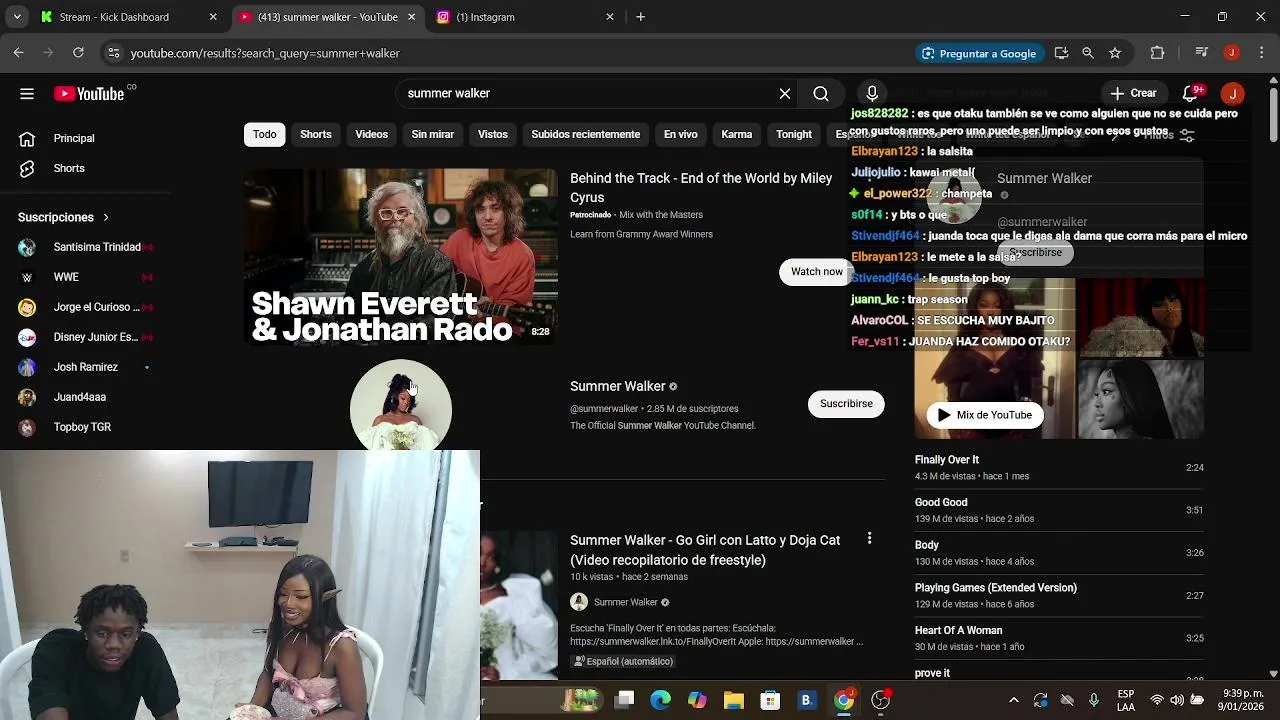
Task: Open the Chrome media controls icon
Action: click(1202, 53)
